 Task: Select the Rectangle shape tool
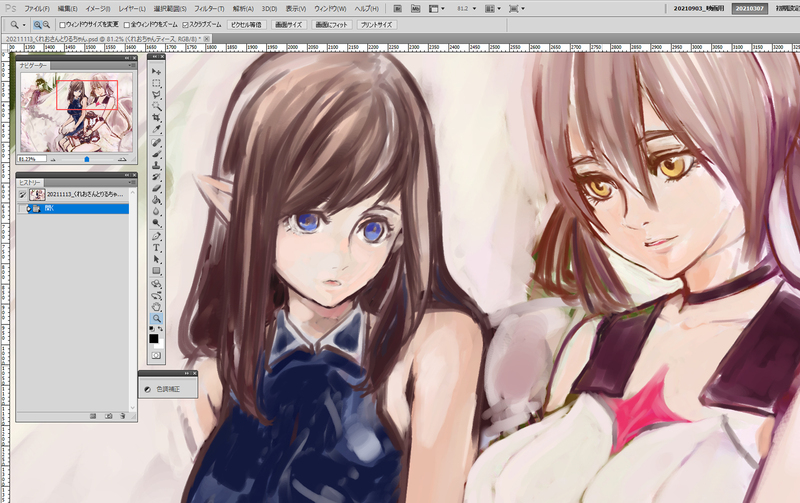157,271
